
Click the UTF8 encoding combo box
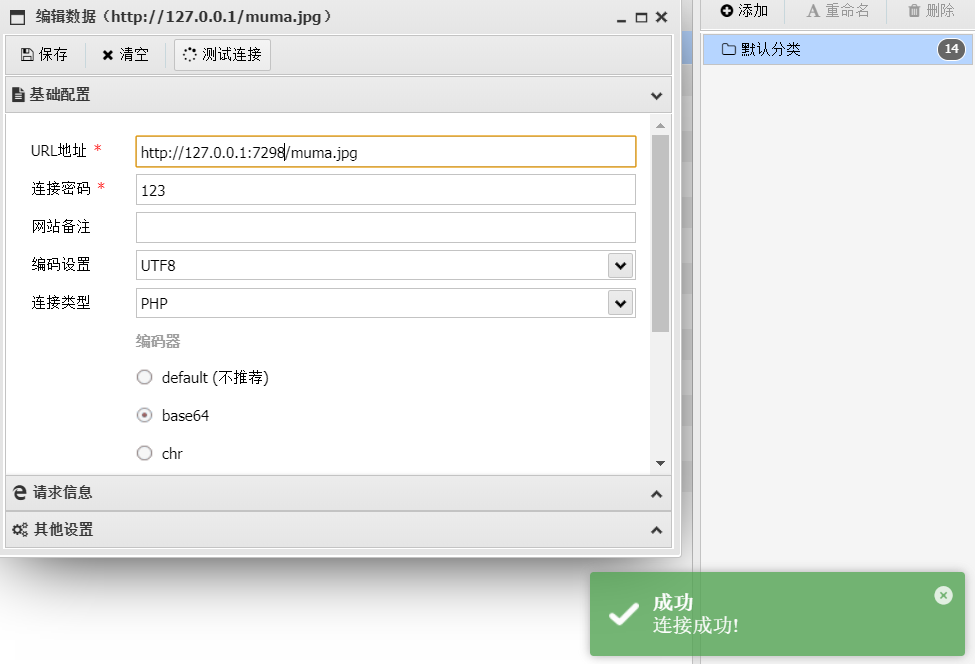pos(386,265)
